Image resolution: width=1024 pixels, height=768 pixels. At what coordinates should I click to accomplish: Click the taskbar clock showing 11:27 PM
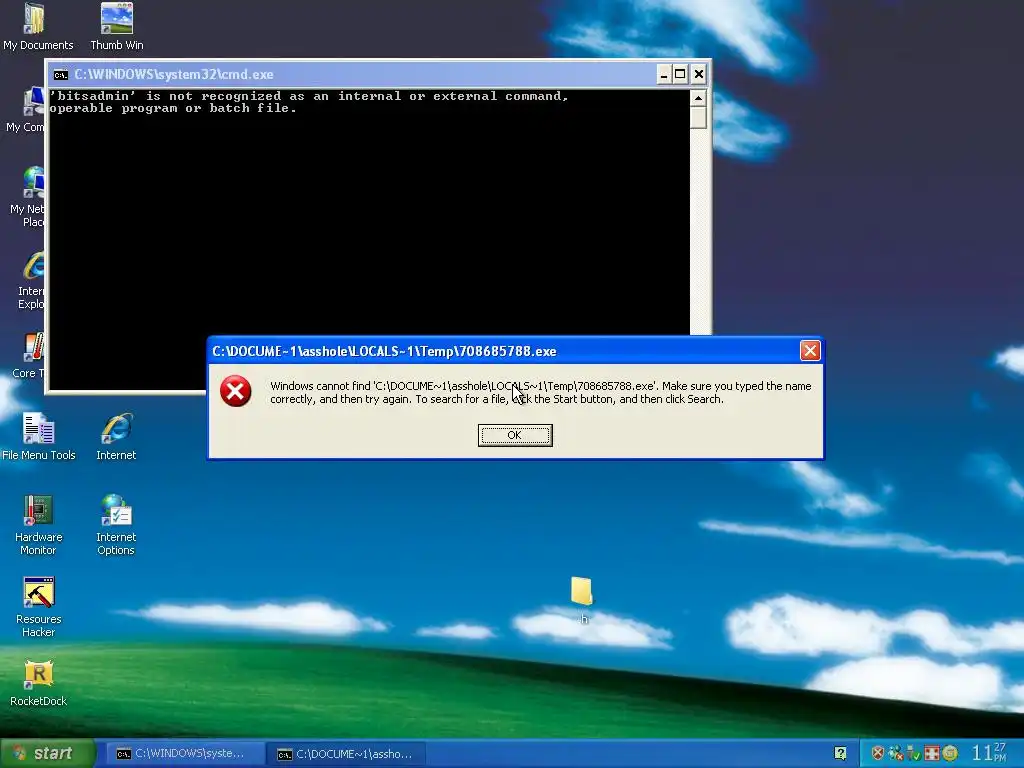click(989, 752)
